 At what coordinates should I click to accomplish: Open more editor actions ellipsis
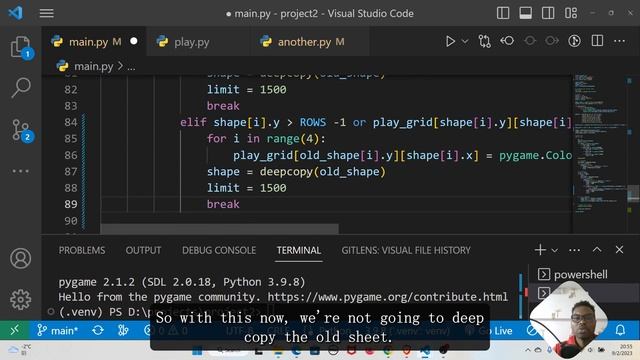[619, 41]
